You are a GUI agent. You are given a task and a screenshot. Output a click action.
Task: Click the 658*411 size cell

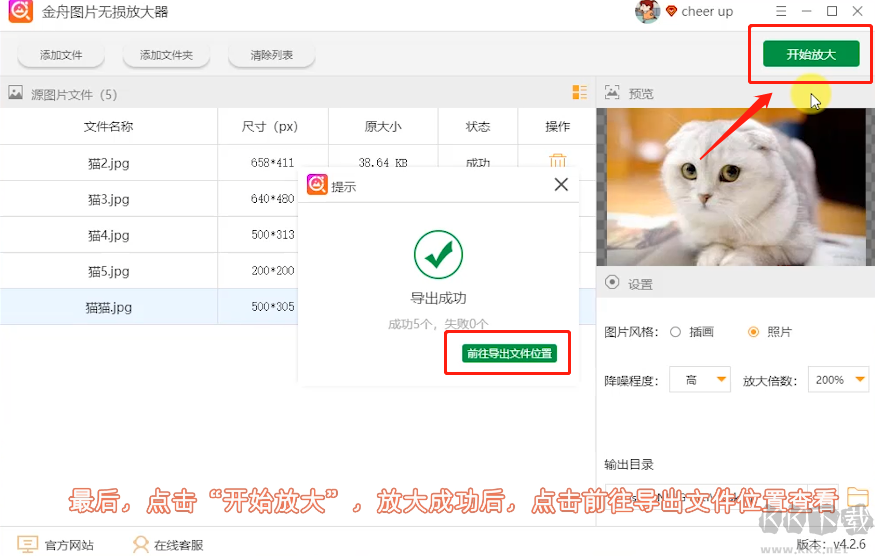(x=272, y=162)
